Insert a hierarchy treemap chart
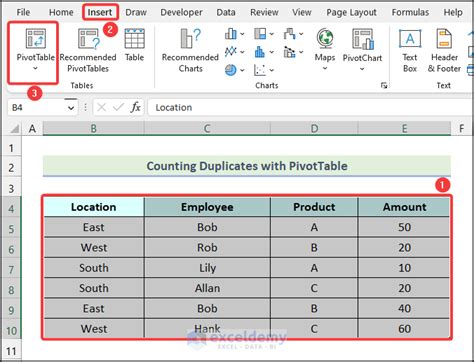The image size is (474, 362). point(260,34)
